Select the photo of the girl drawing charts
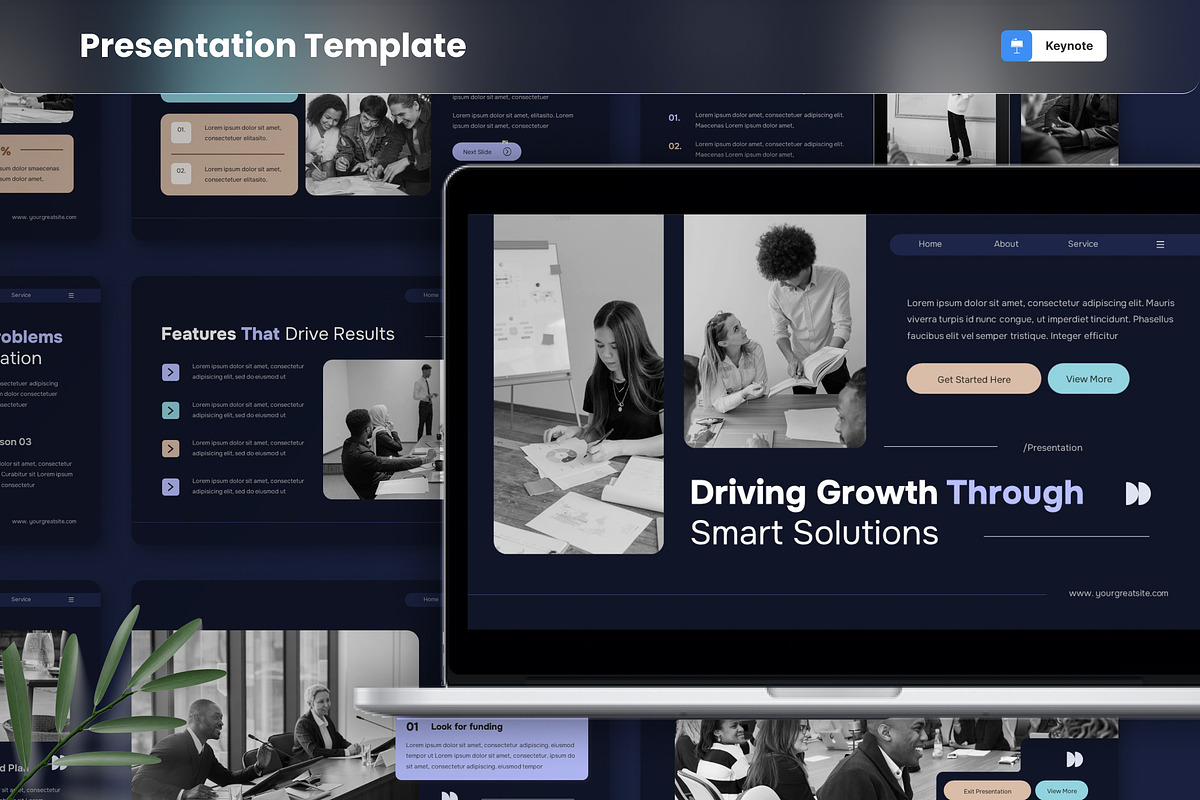This screenshot has width=1200, height=800. coord(579,384)
